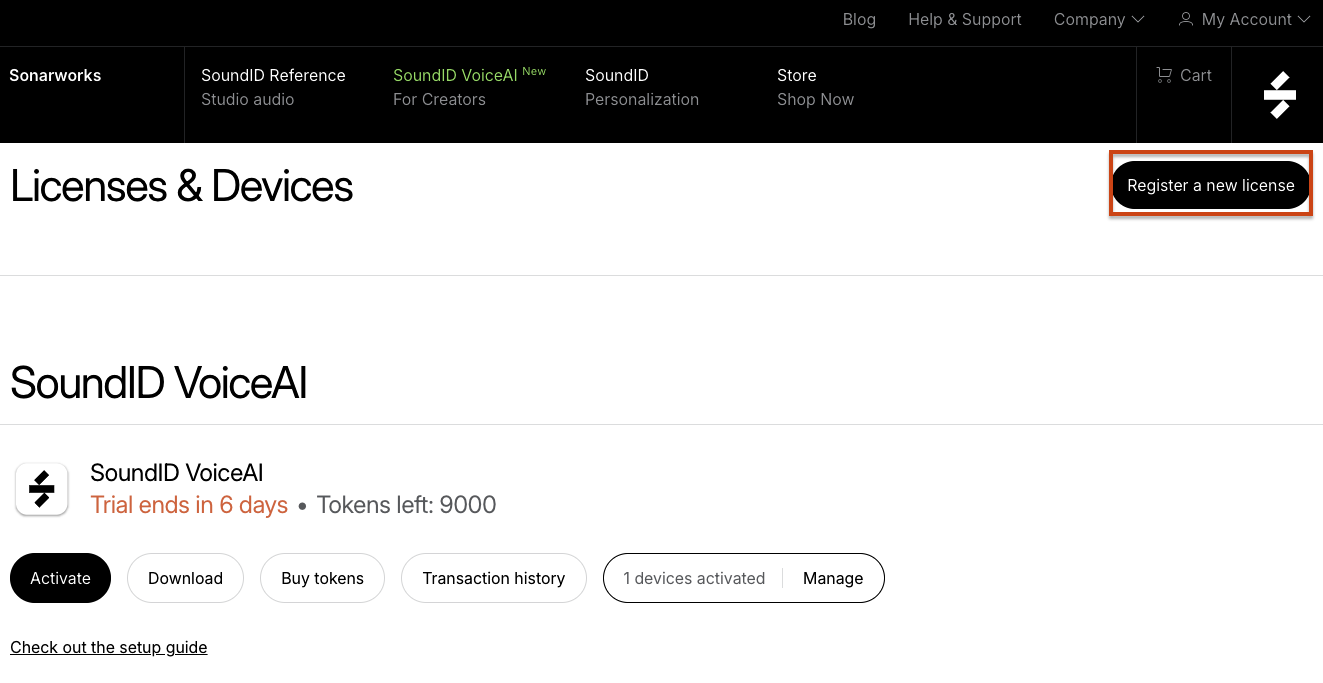Go to SoundID Reference Studio audio
The height and width of the screenshot is (683, 1323).
(x=273, y=87)
